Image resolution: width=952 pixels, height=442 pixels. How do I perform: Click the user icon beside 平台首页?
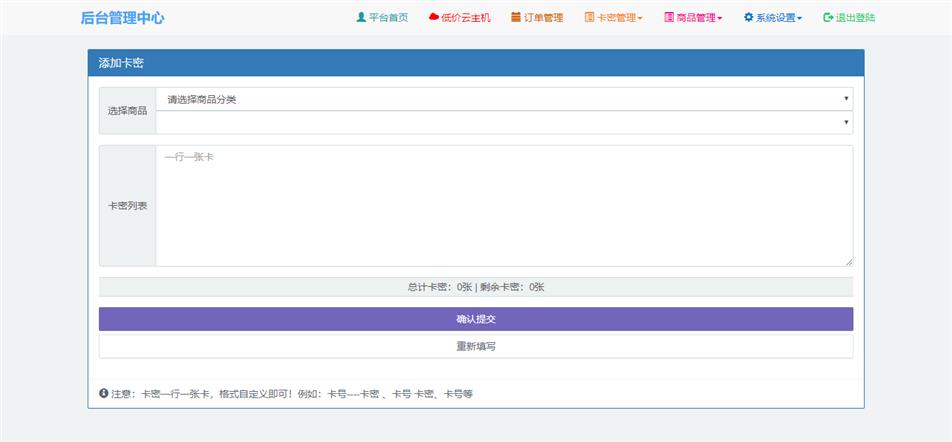pos(361,17)
